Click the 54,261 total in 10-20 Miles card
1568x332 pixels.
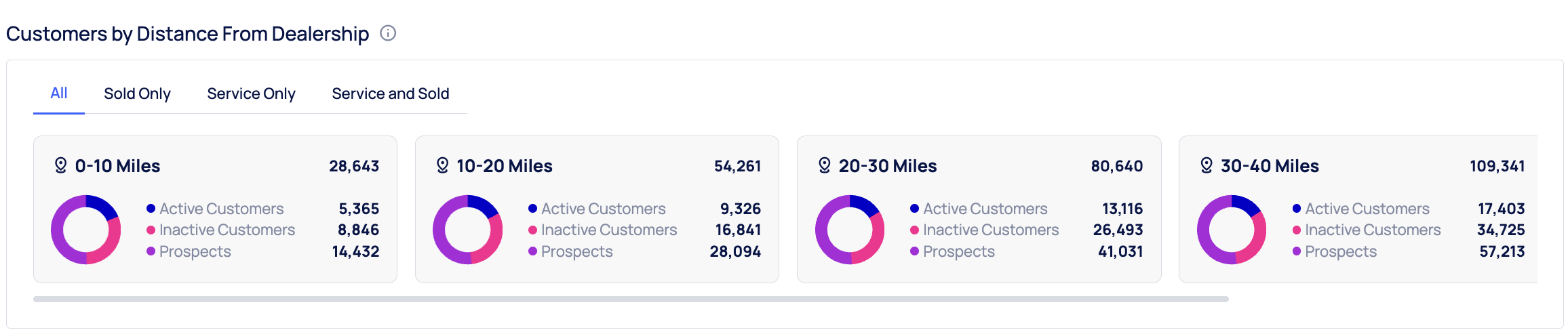(x=737, y=166)
